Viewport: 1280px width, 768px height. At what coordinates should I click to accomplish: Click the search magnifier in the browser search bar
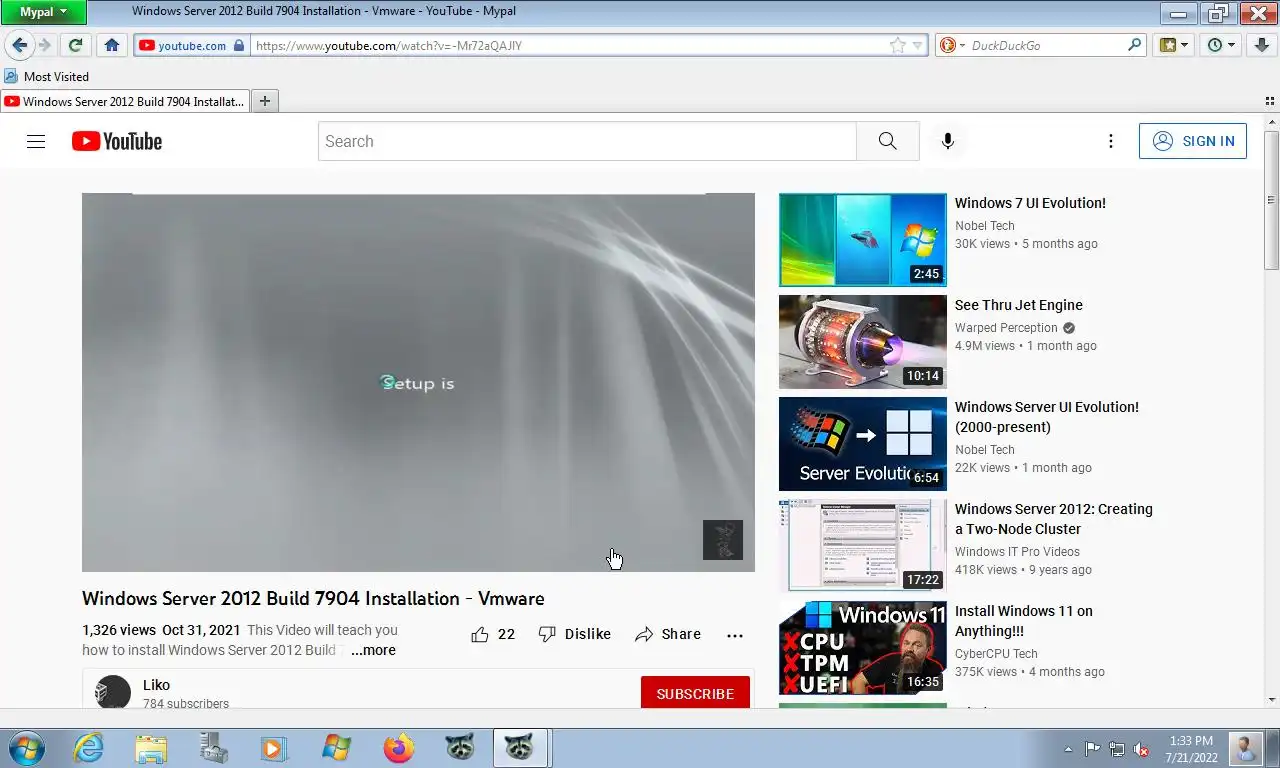tap(1135, 45)
